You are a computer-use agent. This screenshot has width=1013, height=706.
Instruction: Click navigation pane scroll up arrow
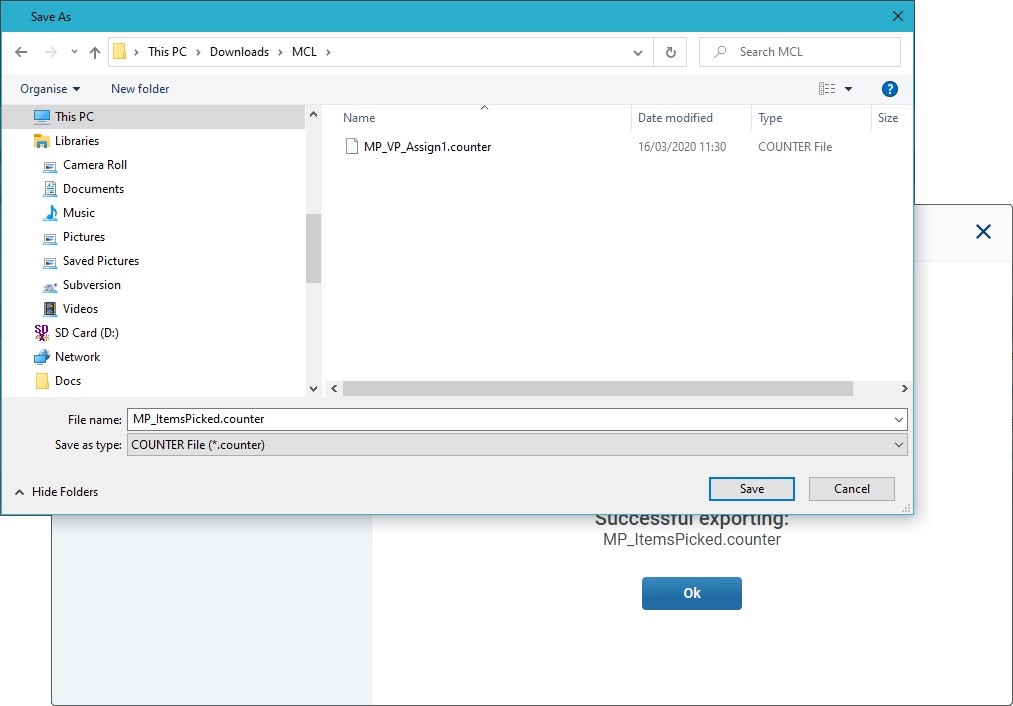tap(313, 114)
